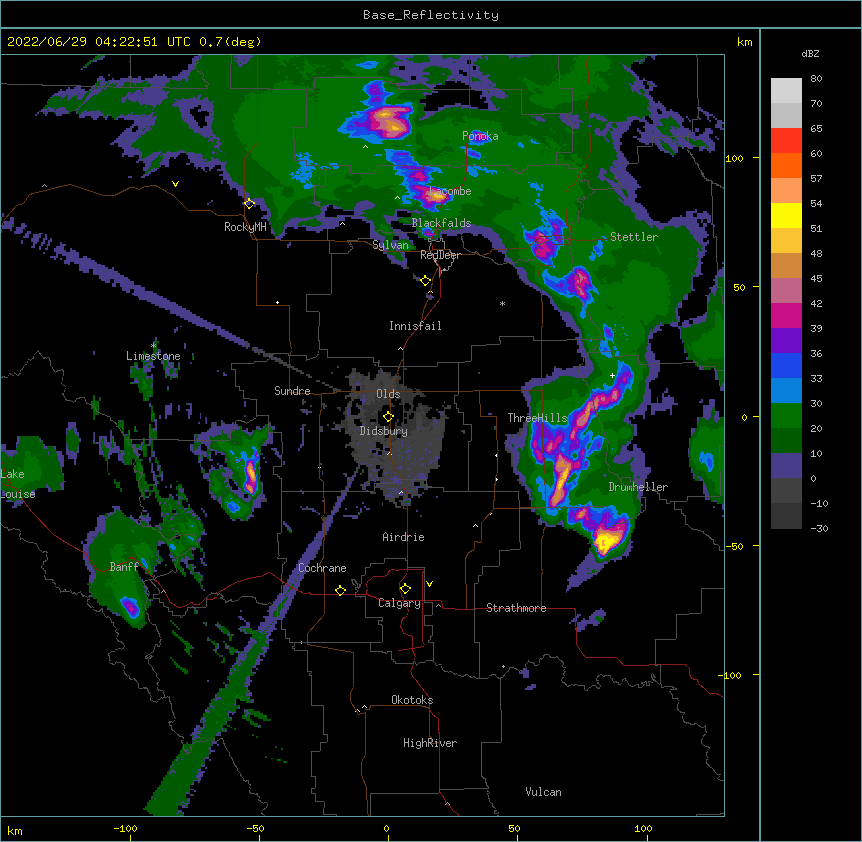This screenshot has height=842, width=862.
Task: Select the light blue swatch in dBZ legend
Action: point(786,391)
